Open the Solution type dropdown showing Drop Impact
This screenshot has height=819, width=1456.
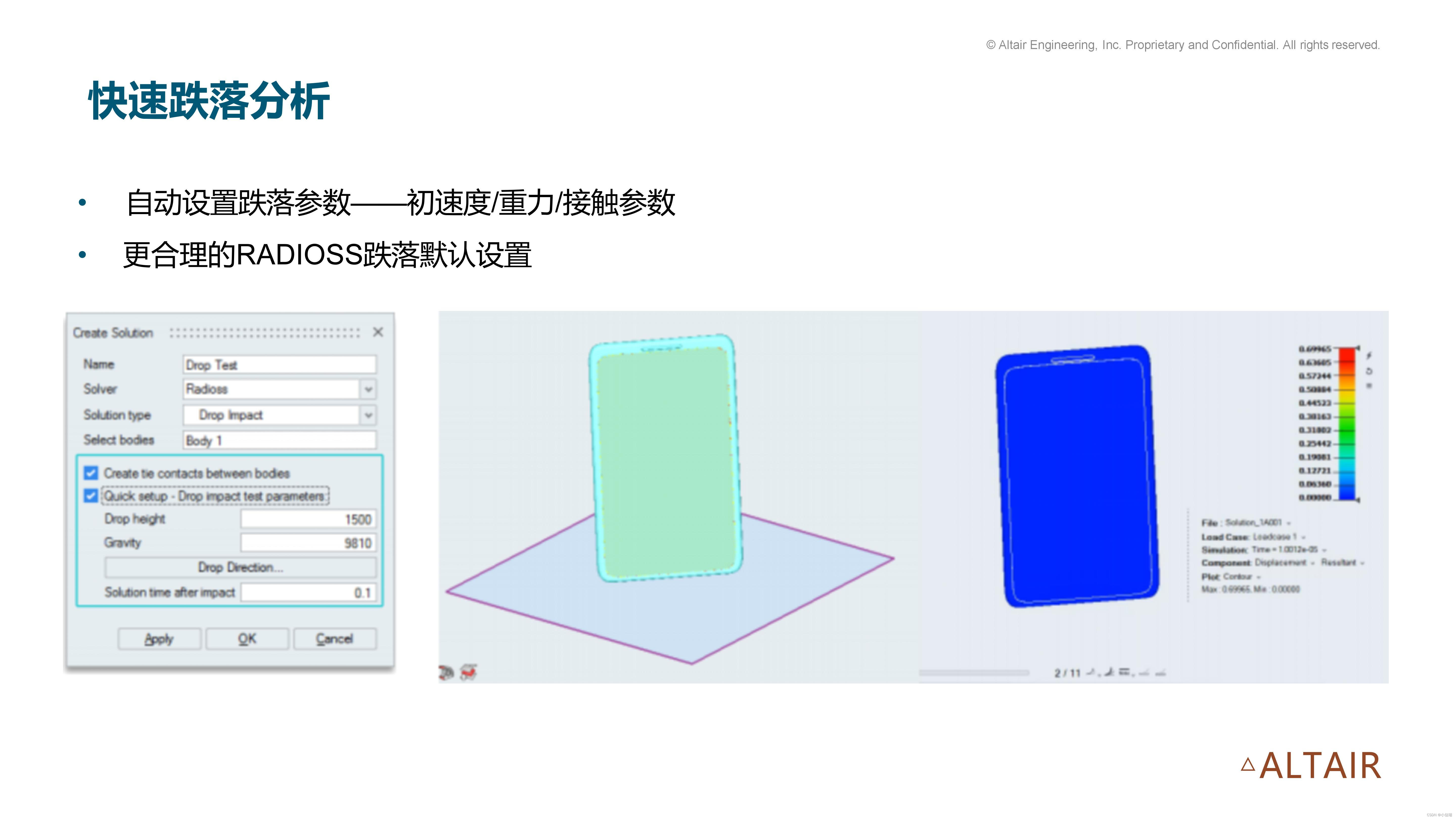tap(279, 415)
